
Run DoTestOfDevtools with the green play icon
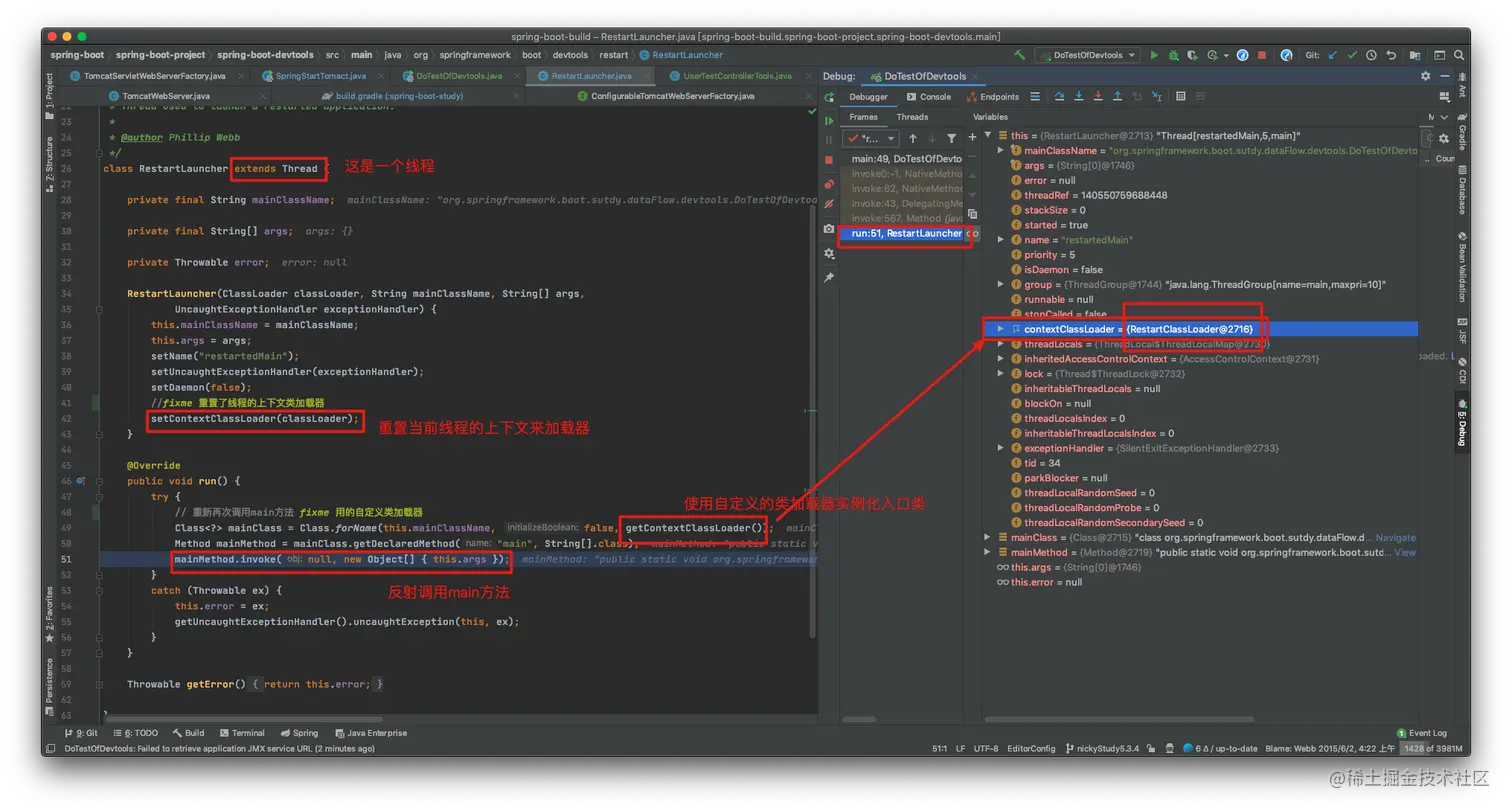click(x=1154, y=55)
